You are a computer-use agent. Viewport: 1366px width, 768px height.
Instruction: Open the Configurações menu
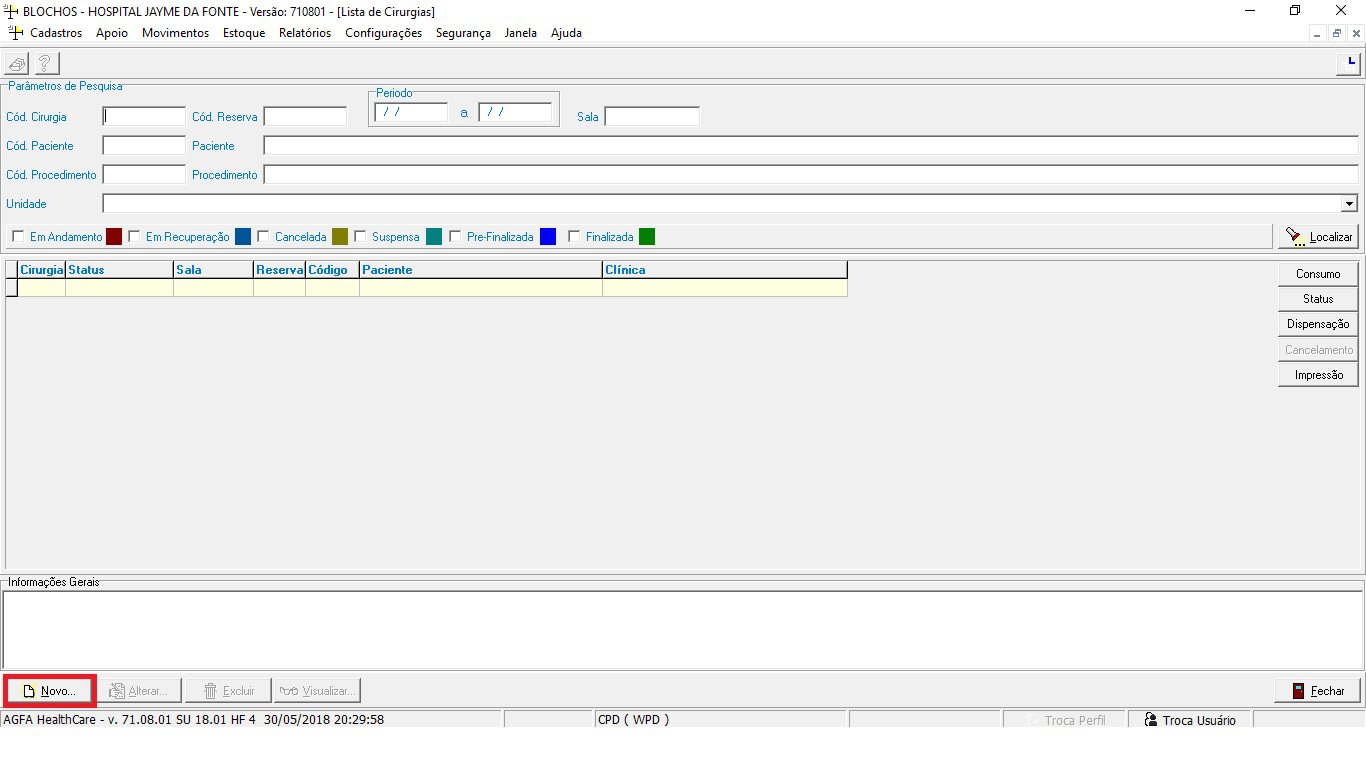383,33
